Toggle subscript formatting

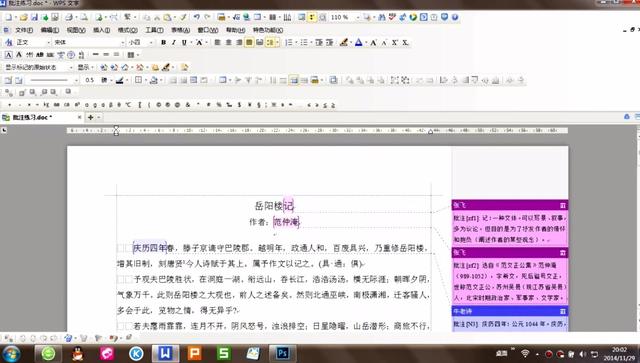tap(405, 42)
